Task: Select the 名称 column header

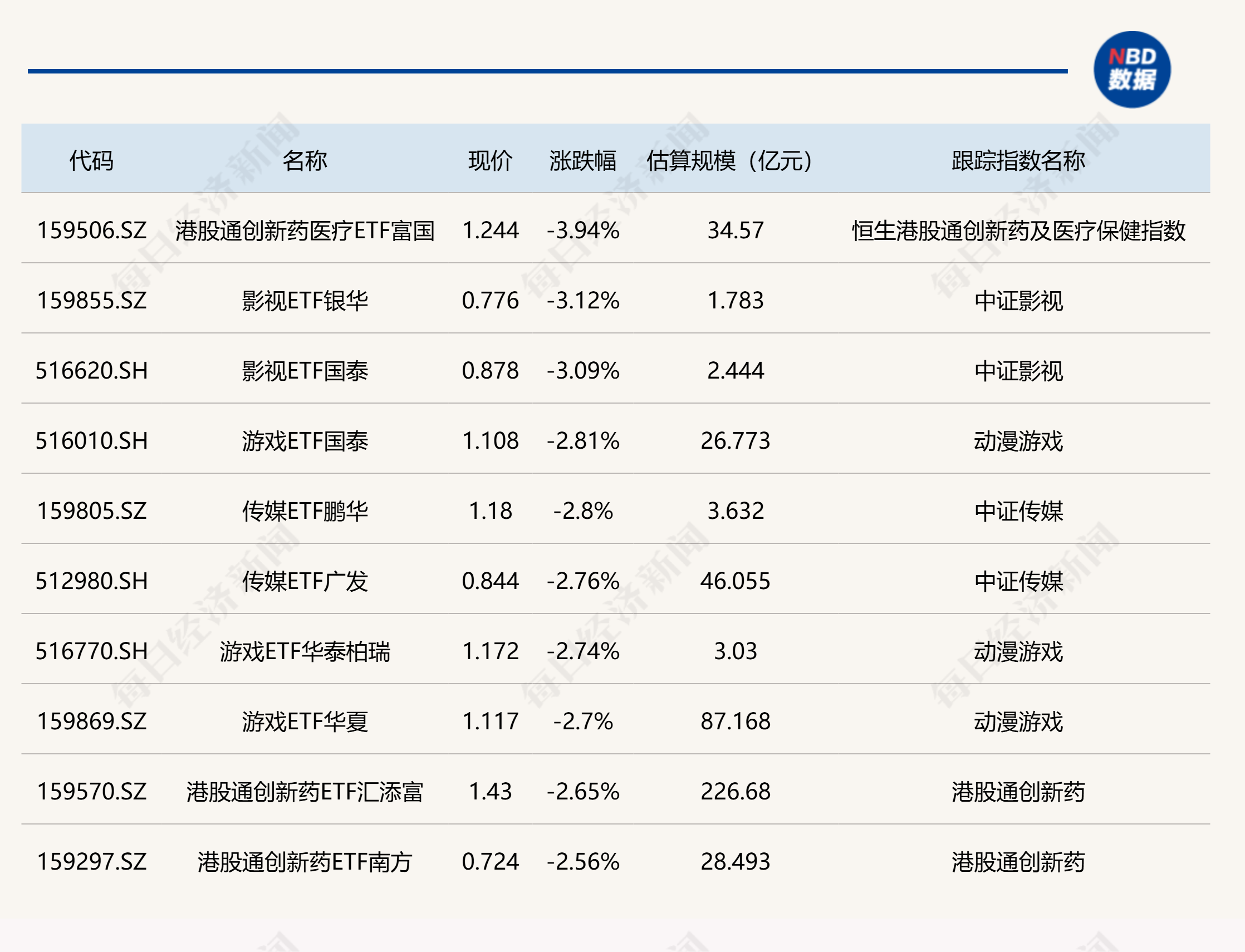Action: click(305, 161)
